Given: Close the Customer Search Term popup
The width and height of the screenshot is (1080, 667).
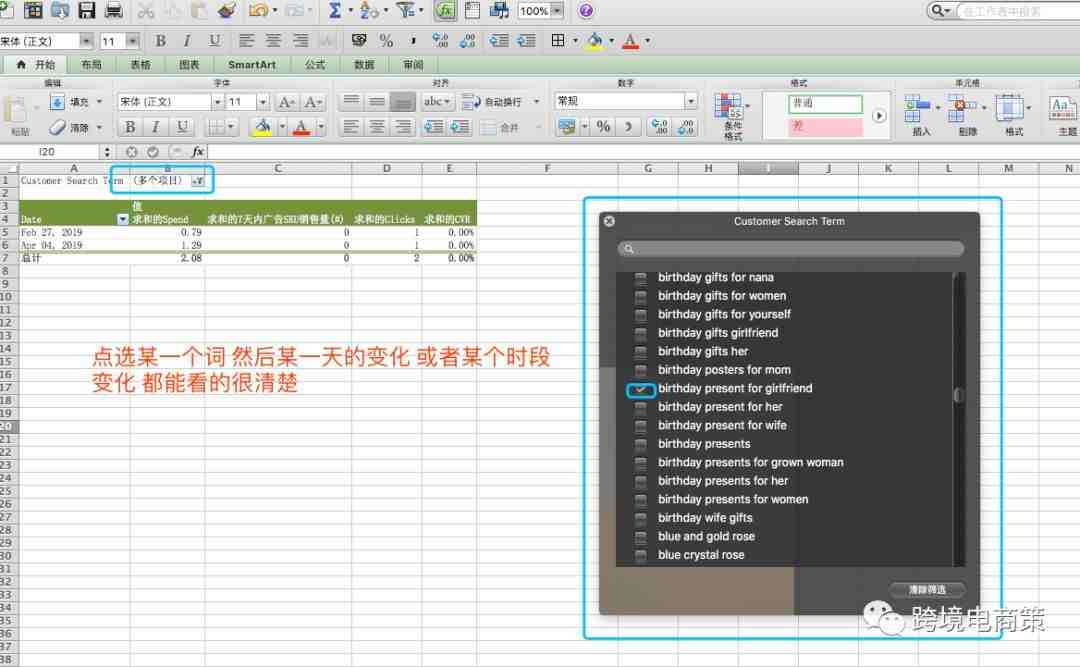Looking at the screenshot, I should click(x=609, y=221).
